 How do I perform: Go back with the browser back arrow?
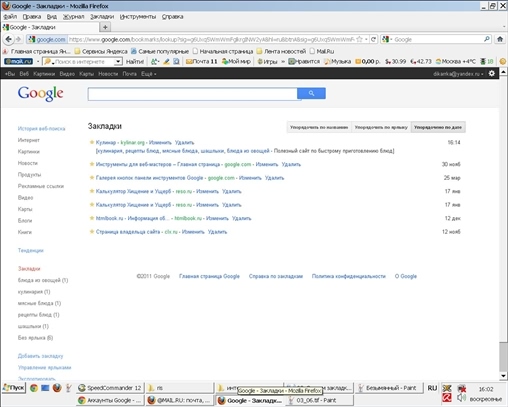click(x=9, y=39)
